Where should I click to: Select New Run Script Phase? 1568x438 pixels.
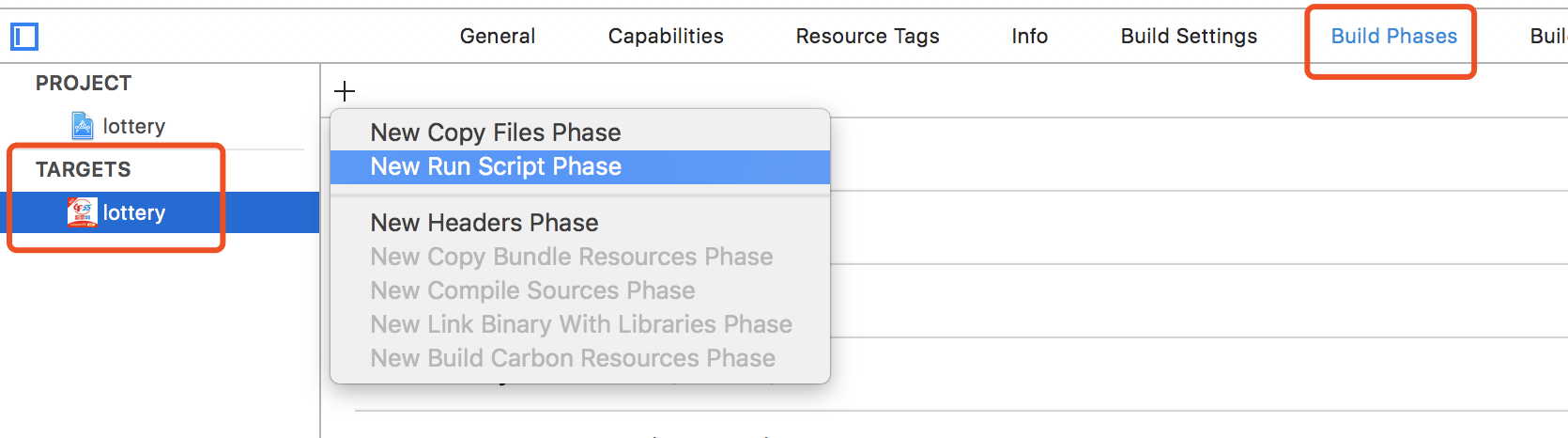point(496,167)
